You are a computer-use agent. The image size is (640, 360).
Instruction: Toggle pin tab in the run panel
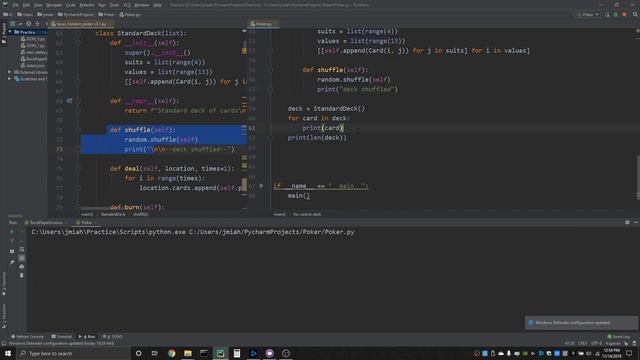coord(12,262)
